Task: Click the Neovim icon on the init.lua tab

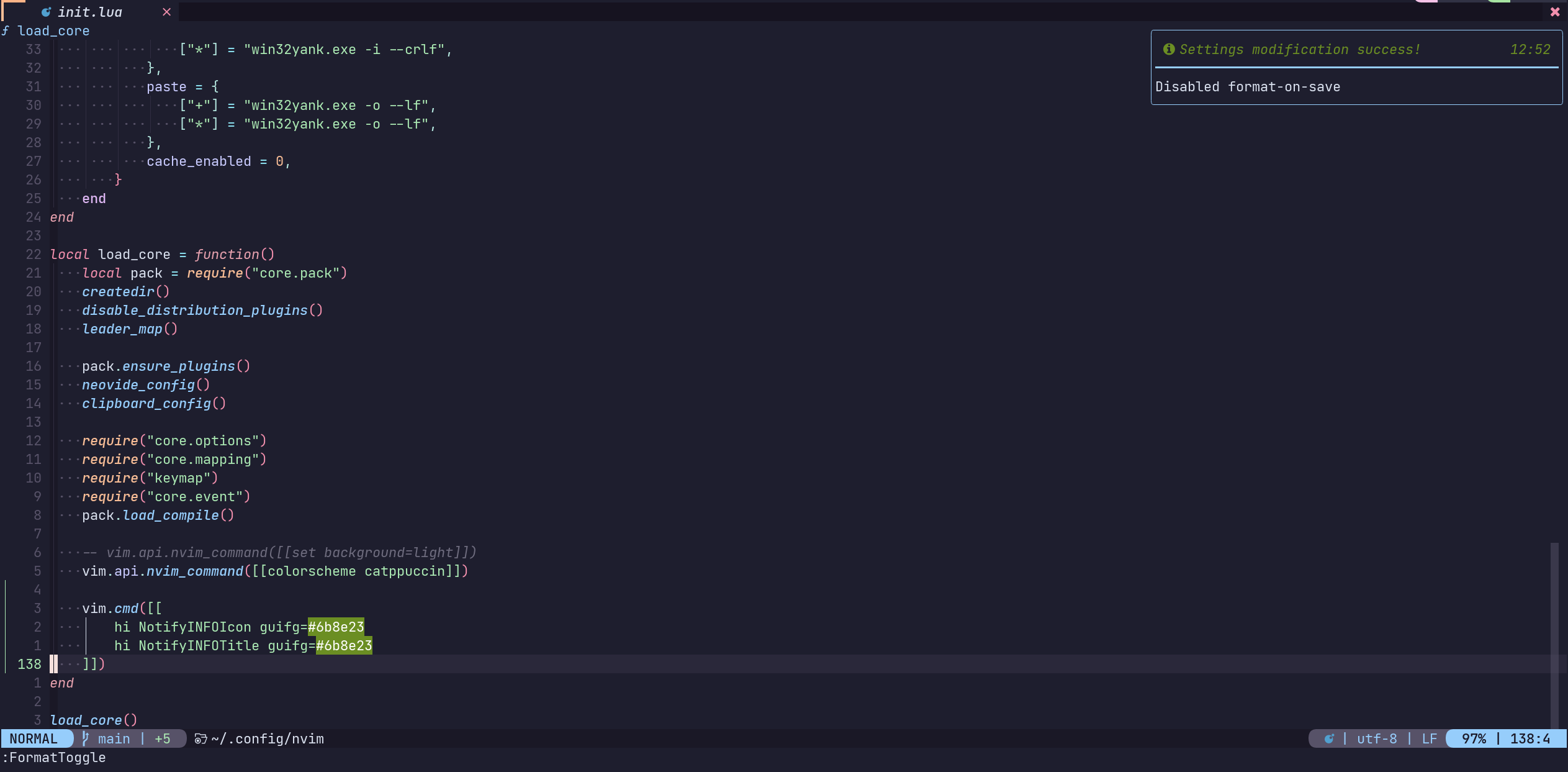Action: [x=46, y=11]
